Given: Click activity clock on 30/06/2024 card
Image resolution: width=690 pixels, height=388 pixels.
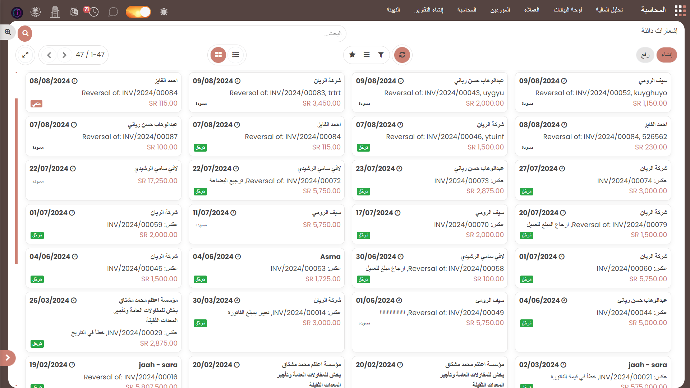Looking at the screenshot, I should 400,257.
